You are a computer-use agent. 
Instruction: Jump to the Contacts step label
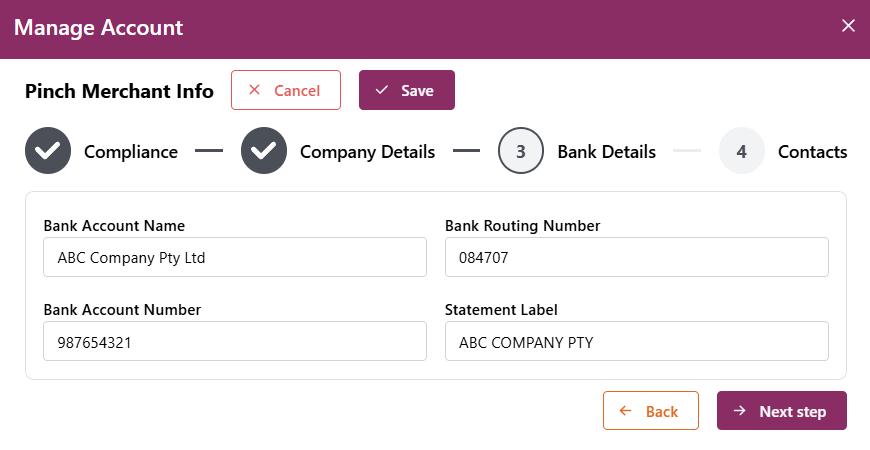coord(812,152)
